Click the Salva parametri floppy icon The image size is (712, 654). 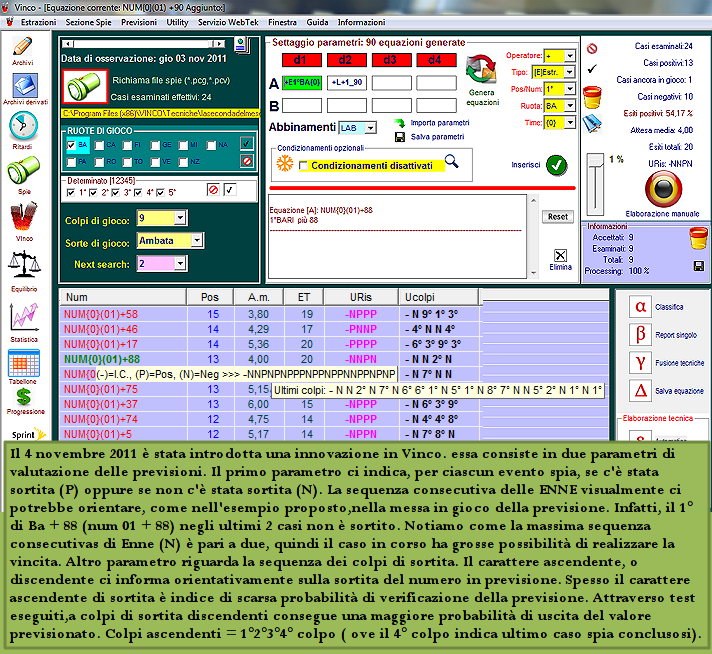(x=400, y=137)
